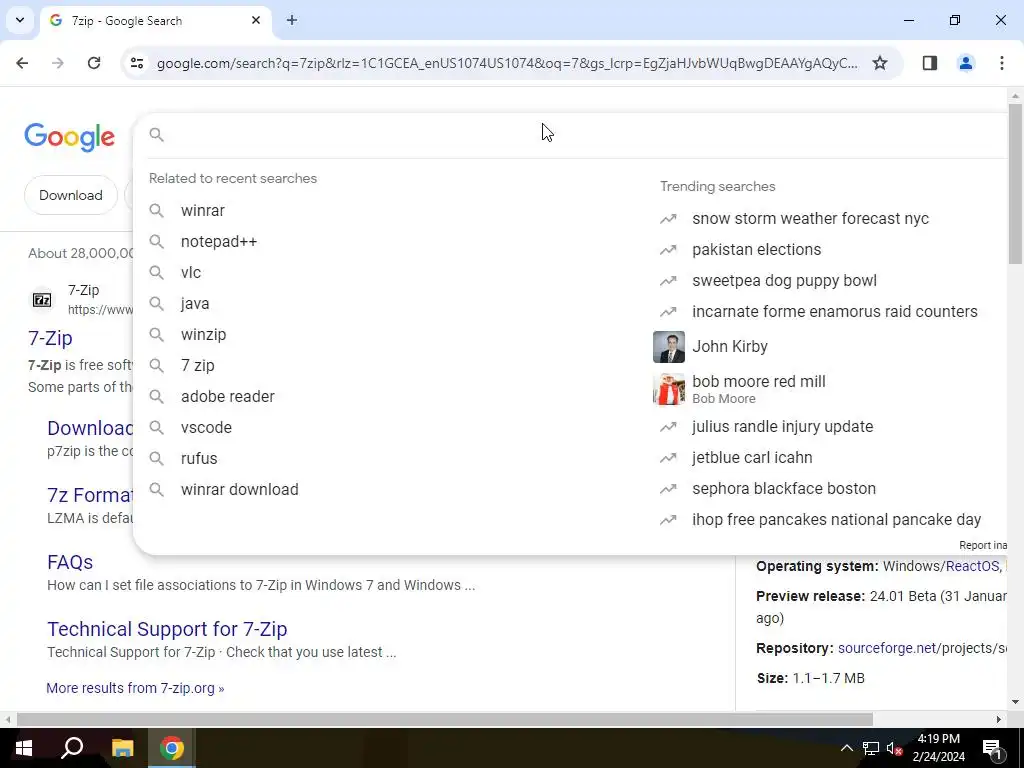Viewport: 1024px width, 768px height.
Task: Open trending search snow storm weather forecast nyc
Action: pos(810,219)
